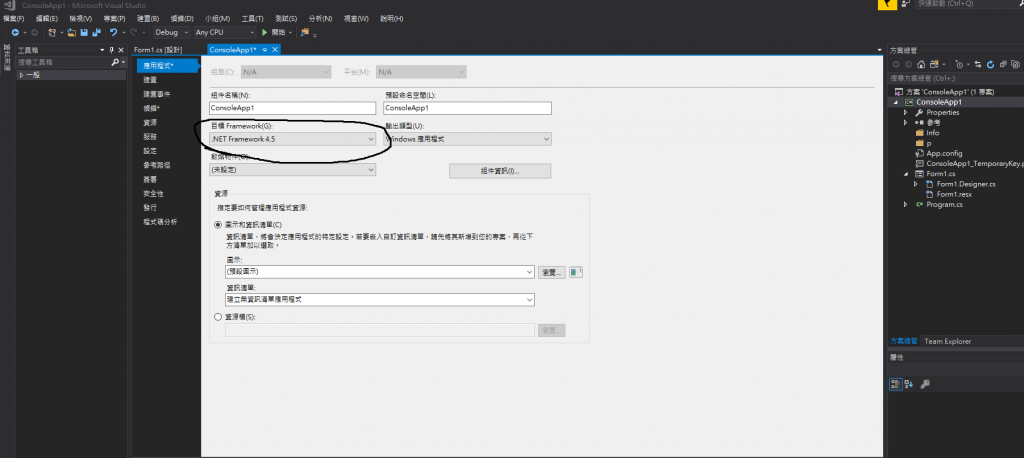Select Form1.resx in Solution Explorer
The height and width of the screenshot is (458, 1024).
tap(955, 194)
